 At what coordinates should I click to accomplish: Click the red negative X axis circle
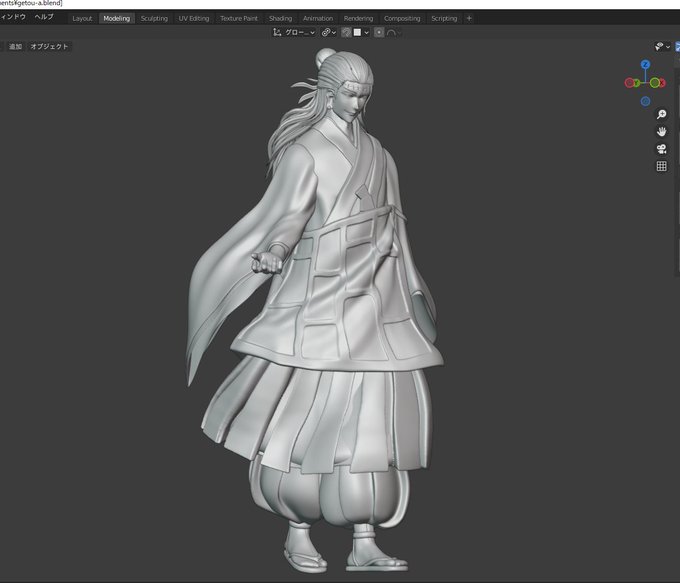[629, 82]
